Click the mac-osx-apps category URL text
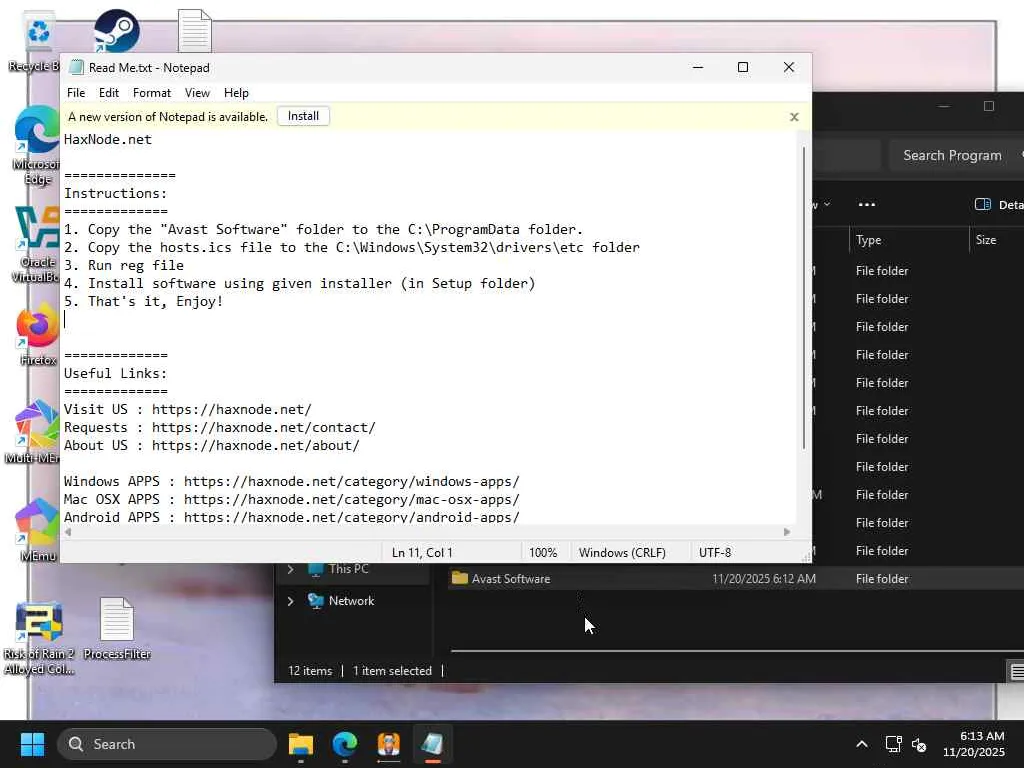 point(352,499)
